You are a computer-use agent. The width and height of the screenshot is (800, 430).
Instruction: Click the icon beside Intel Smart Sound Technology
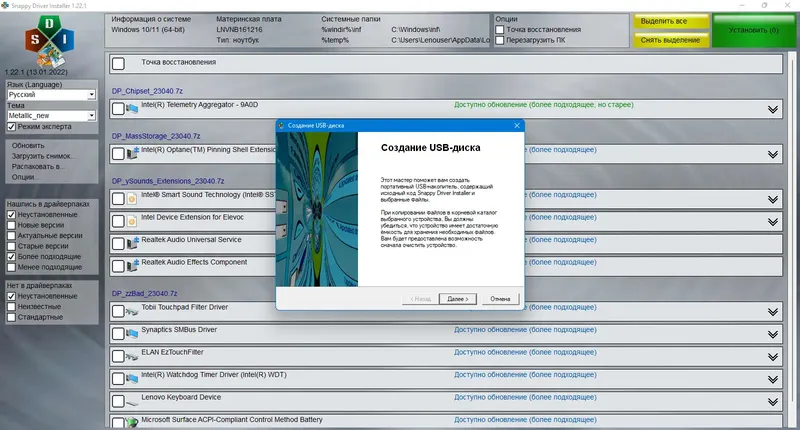(132, 199)
